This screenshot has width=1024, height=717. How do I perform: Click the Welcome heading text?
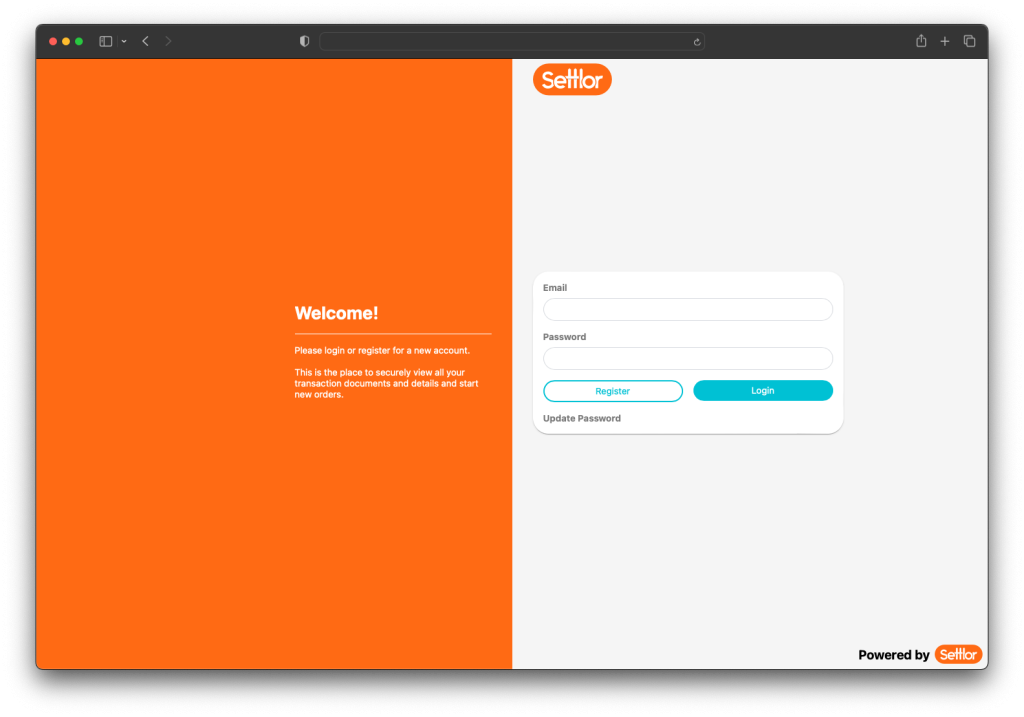pyautogui.click(x=336, y=313)
